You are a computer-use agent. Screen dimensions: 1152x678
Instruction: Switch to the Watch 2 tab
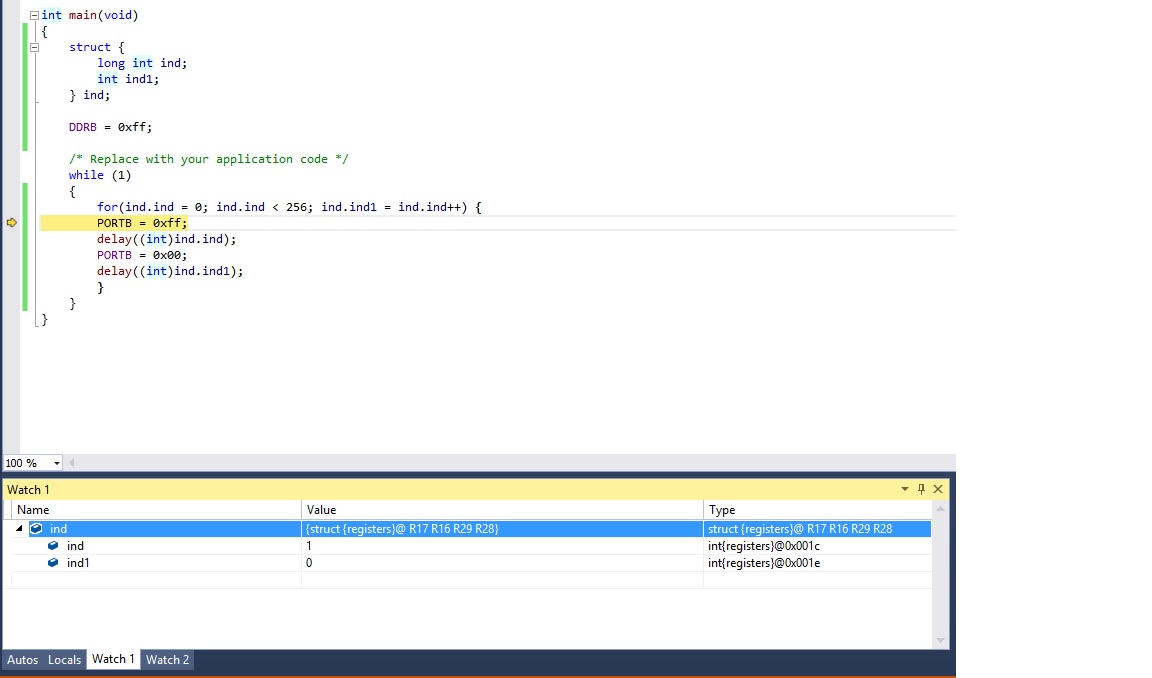click(x=168, y=660)
